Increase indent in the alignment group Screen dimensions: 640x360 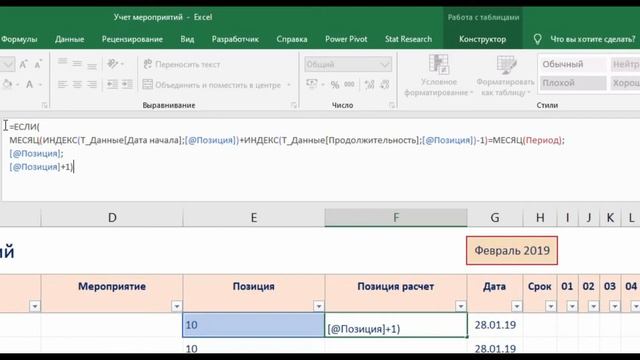127,84
